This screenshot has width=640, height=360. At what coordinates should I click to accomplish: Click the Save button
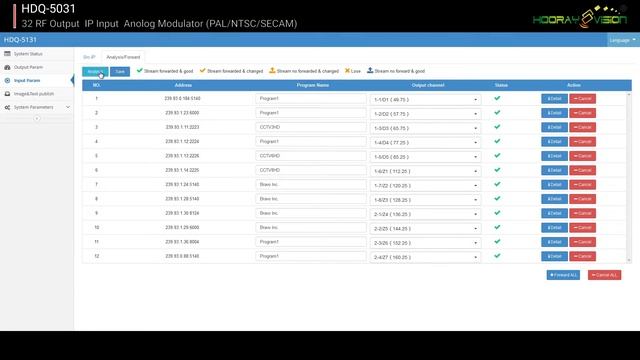click(120, 71)
